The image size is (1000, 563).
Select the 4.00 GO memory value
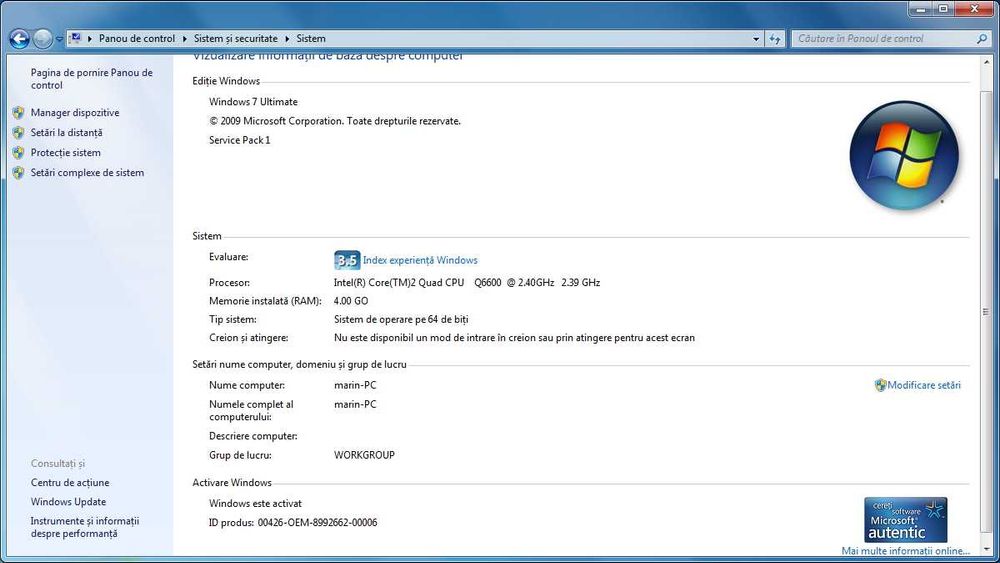[x=351, y=301]
